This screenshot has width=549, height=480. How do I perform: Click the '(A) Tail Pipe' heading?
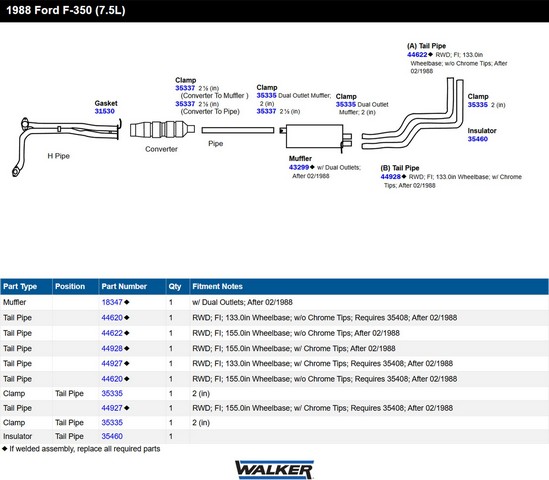[x=426, y=46]
